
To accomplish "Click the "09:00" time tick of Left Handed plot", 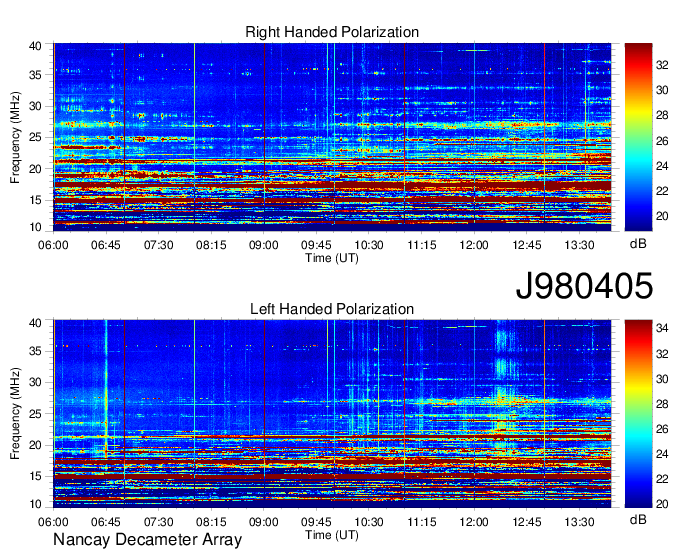I will [264, 521].
